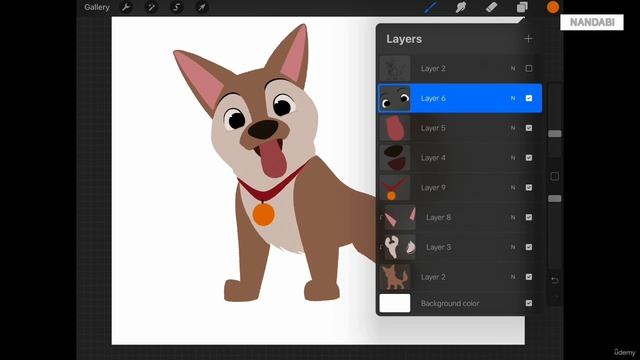
Task: Tap the redo arrow below undo
Action: point(555,298)
